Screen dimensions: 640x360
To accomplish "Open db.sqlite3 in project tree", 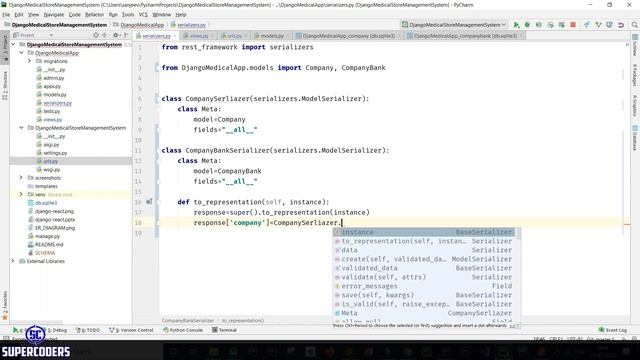I will [45, 203].
